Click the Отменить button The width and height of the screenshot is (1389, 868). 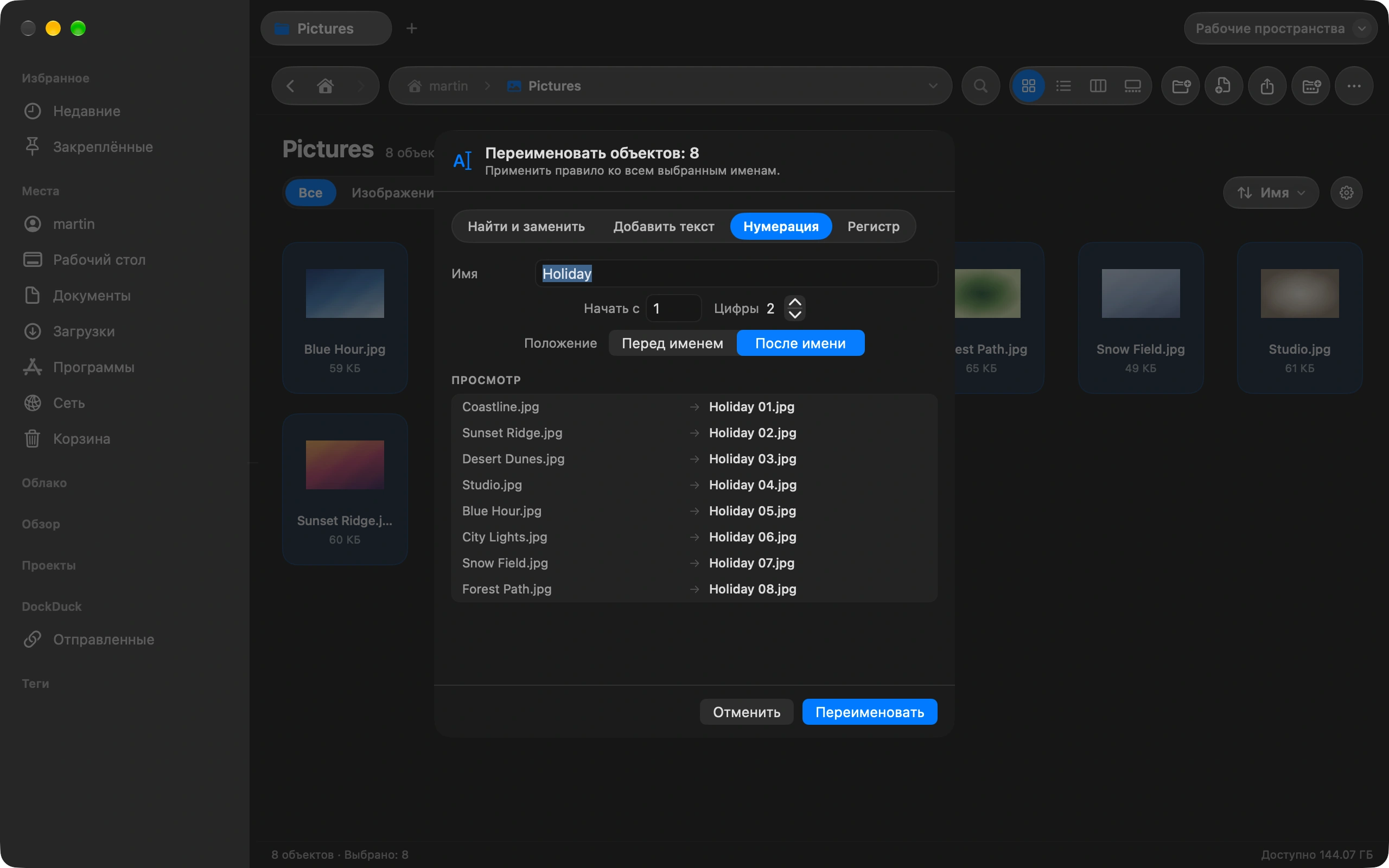click(746, 712)
